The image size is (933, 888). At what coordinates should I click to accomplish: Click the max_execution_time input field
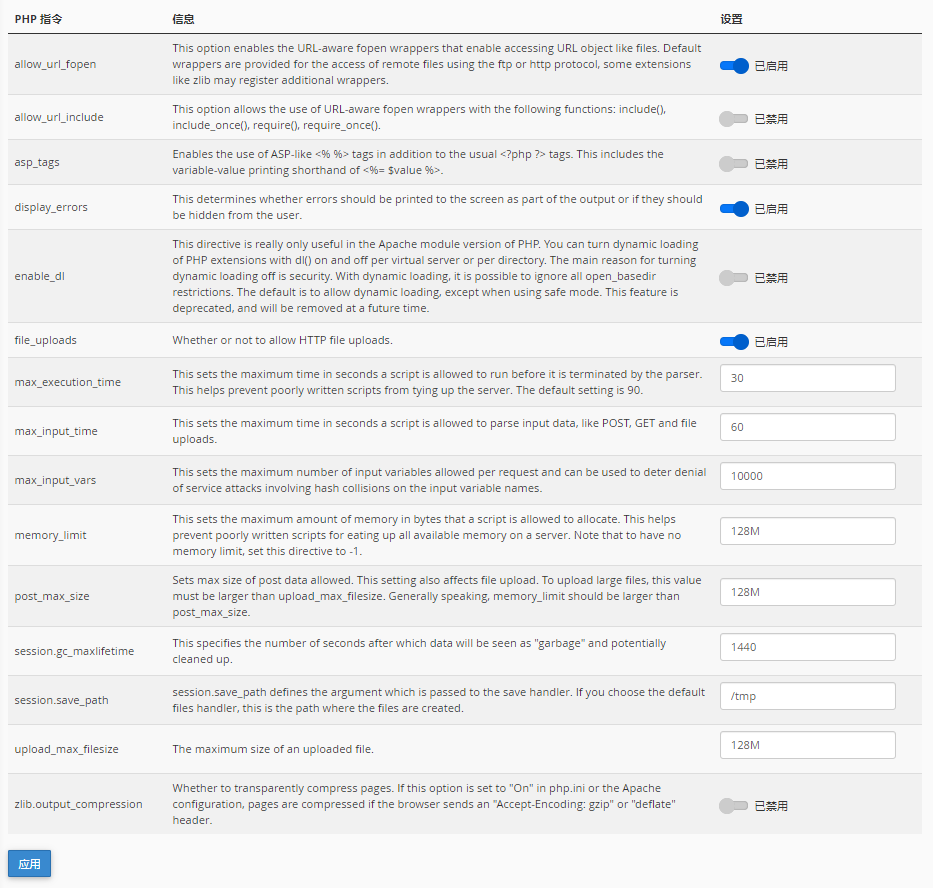tap(807, 378)
